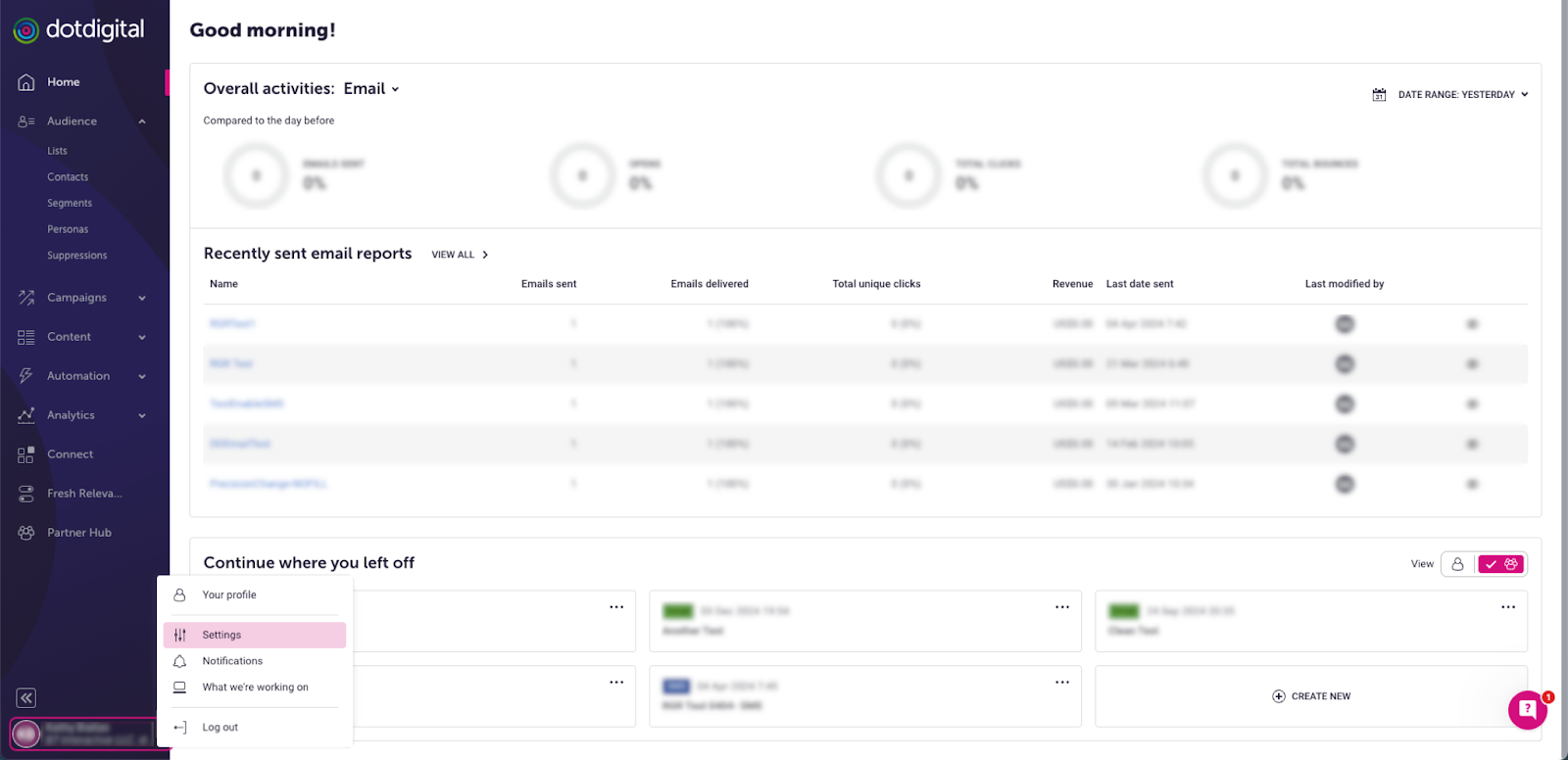The image size is (1568, 760).
Task: Choose Log out in the account menu
Action: (220, 728)
